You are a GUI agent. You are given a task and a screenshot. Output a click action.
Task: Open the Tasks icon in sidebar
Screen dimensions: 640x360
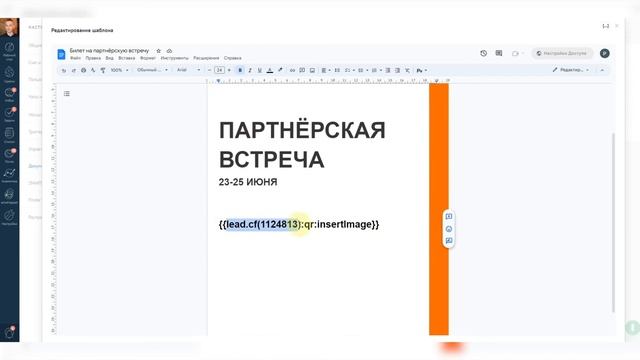[x=9, y=114]
